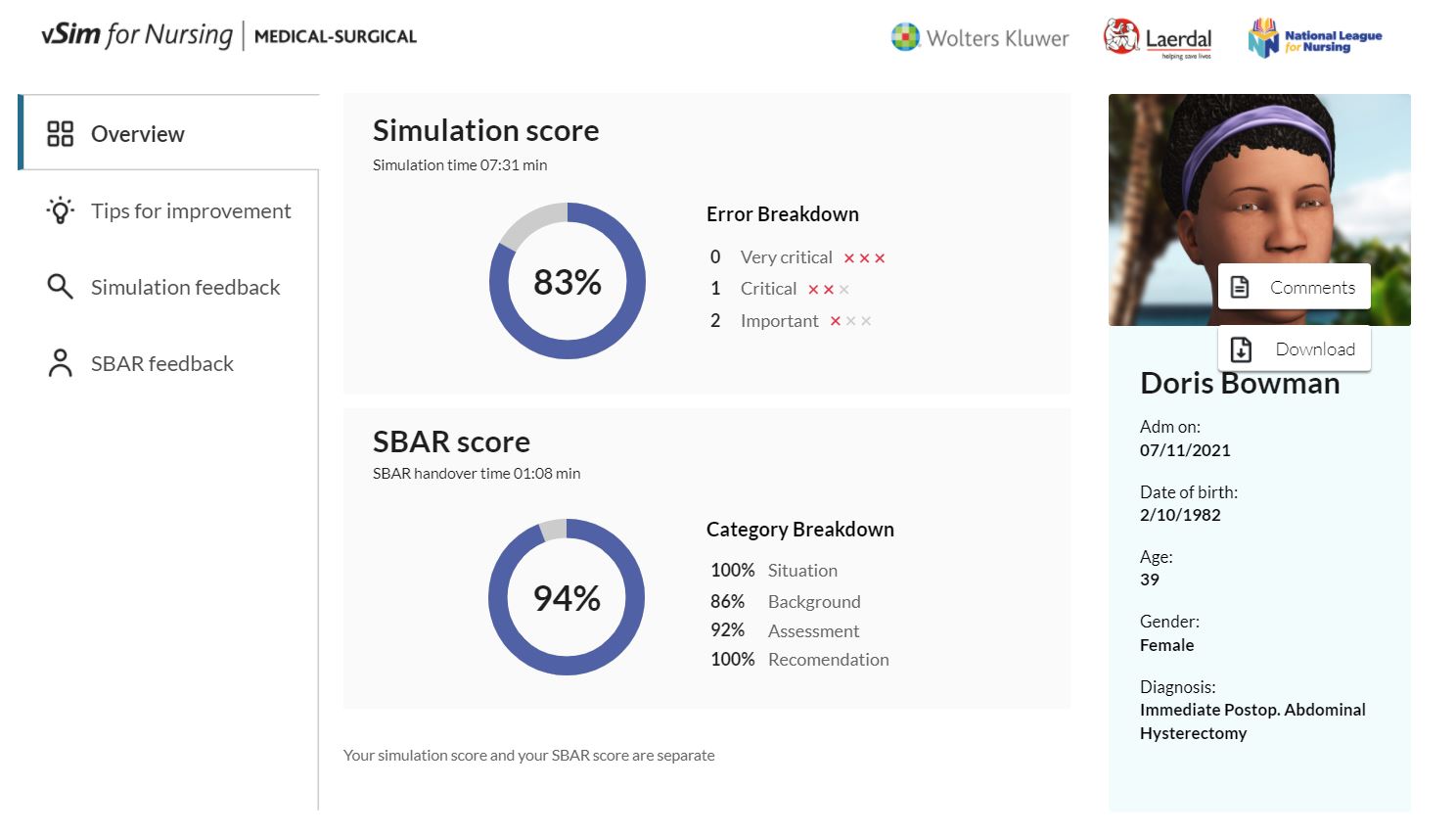Download the simulation report
1456x835 pixels.
[x=1294, y=348]
